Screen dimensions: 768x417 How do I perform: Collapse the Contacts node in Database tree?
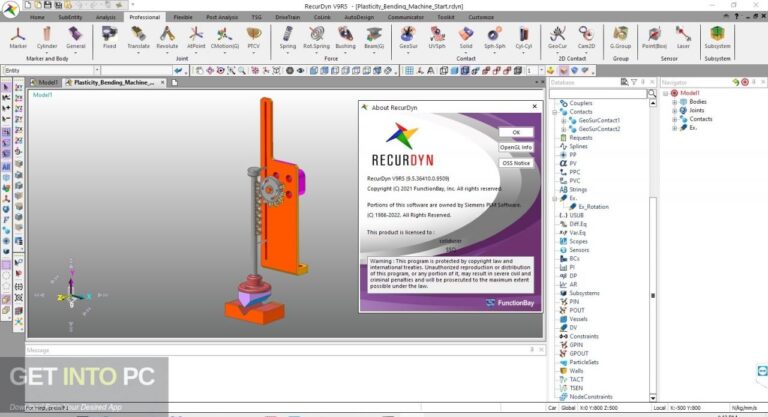pos(555,112)
